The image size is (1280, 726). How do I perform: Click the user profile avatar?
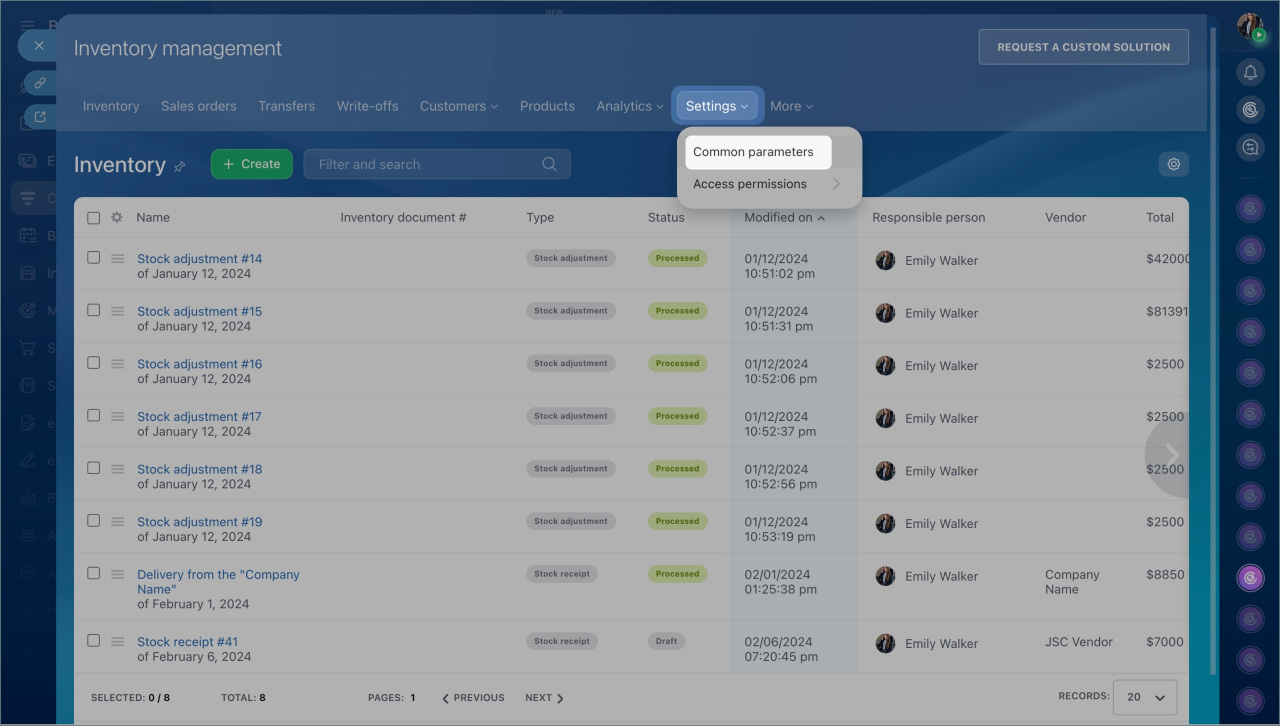[x=1250, y=27]
